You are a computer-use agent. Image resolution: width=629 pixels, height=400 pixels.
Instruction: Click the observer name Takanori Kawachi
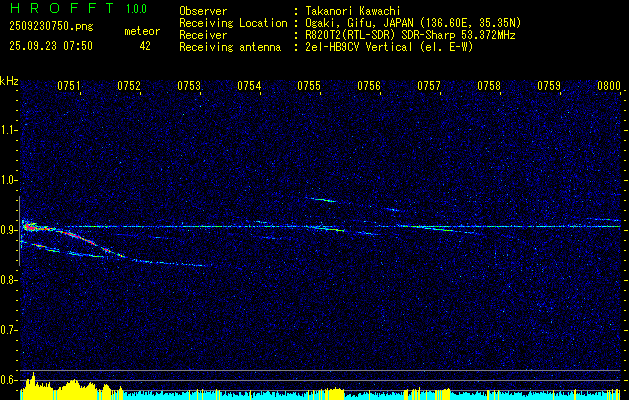pos(353,11)
